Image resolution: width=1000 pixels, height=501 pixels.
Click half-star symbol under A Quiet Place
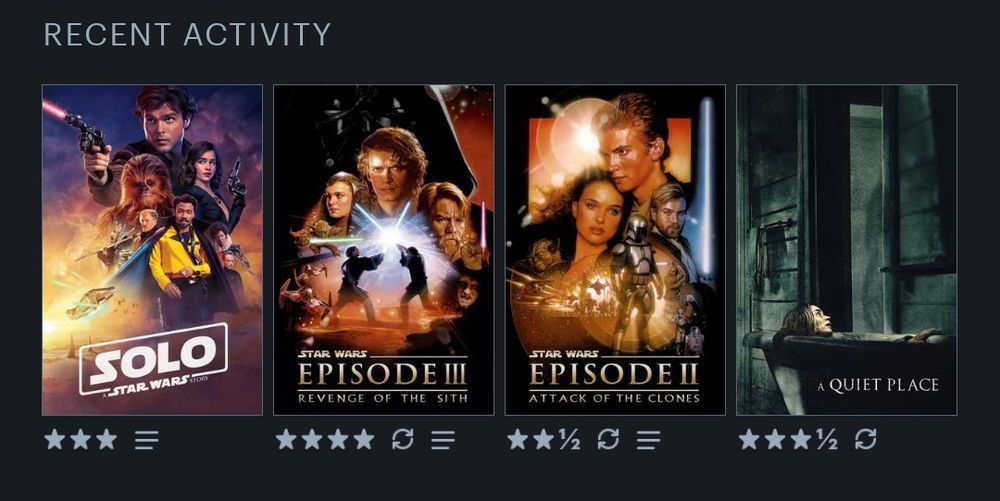point(827,439)
